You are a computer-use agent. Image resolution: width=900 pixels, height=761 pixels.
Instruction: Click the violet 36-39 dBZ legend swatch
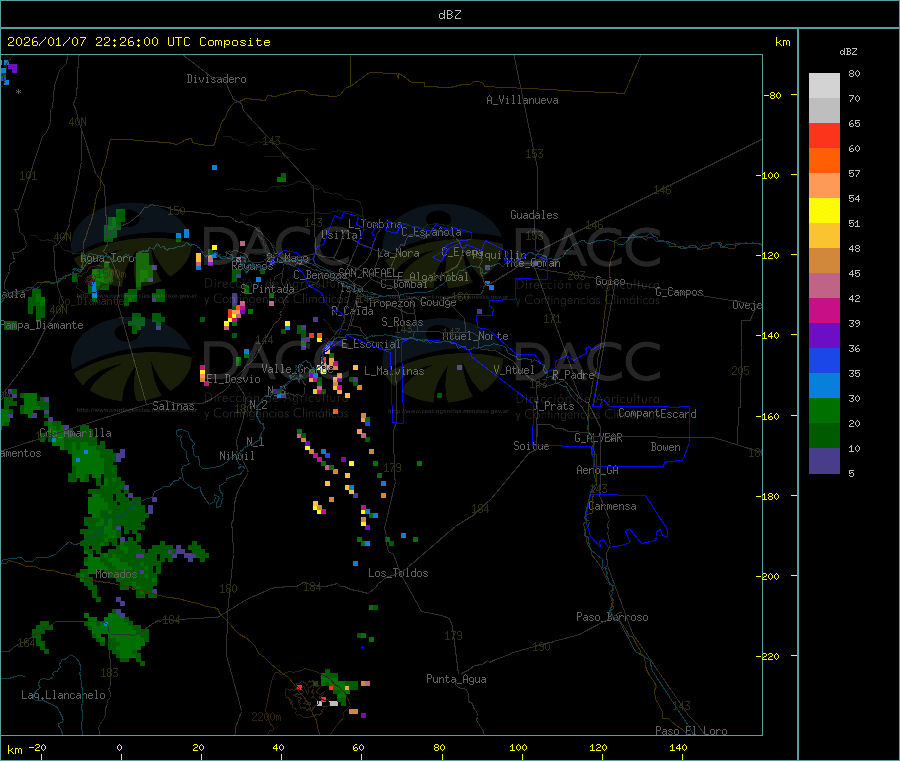(x=824, y=336)
